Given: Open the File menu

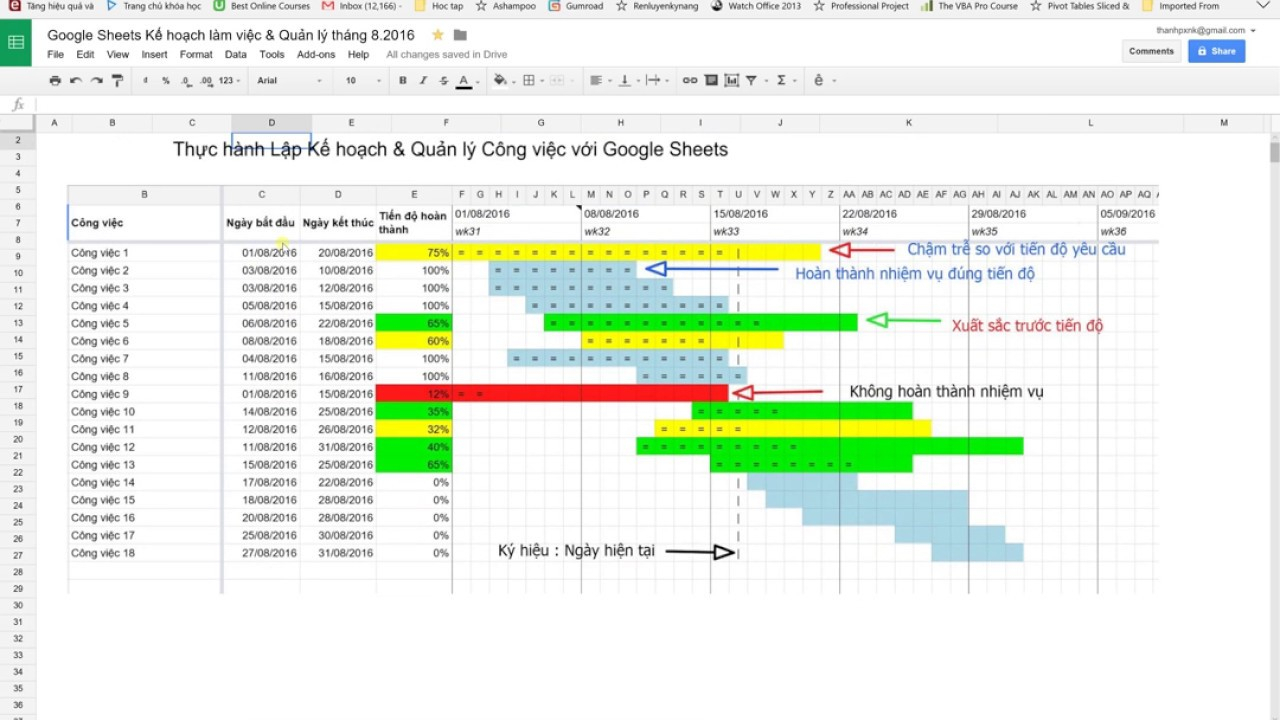Looking at the screenshot, I should (x=55, y=54).
